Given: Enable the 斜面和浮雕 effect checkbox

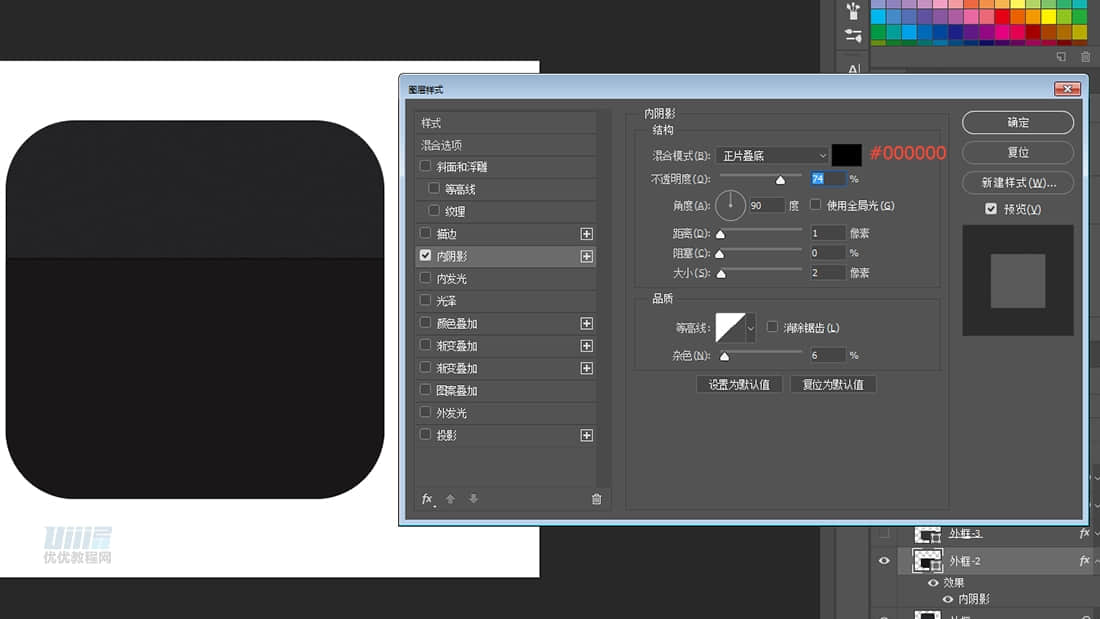Looking at the screenshot, I should pos(425,166).
